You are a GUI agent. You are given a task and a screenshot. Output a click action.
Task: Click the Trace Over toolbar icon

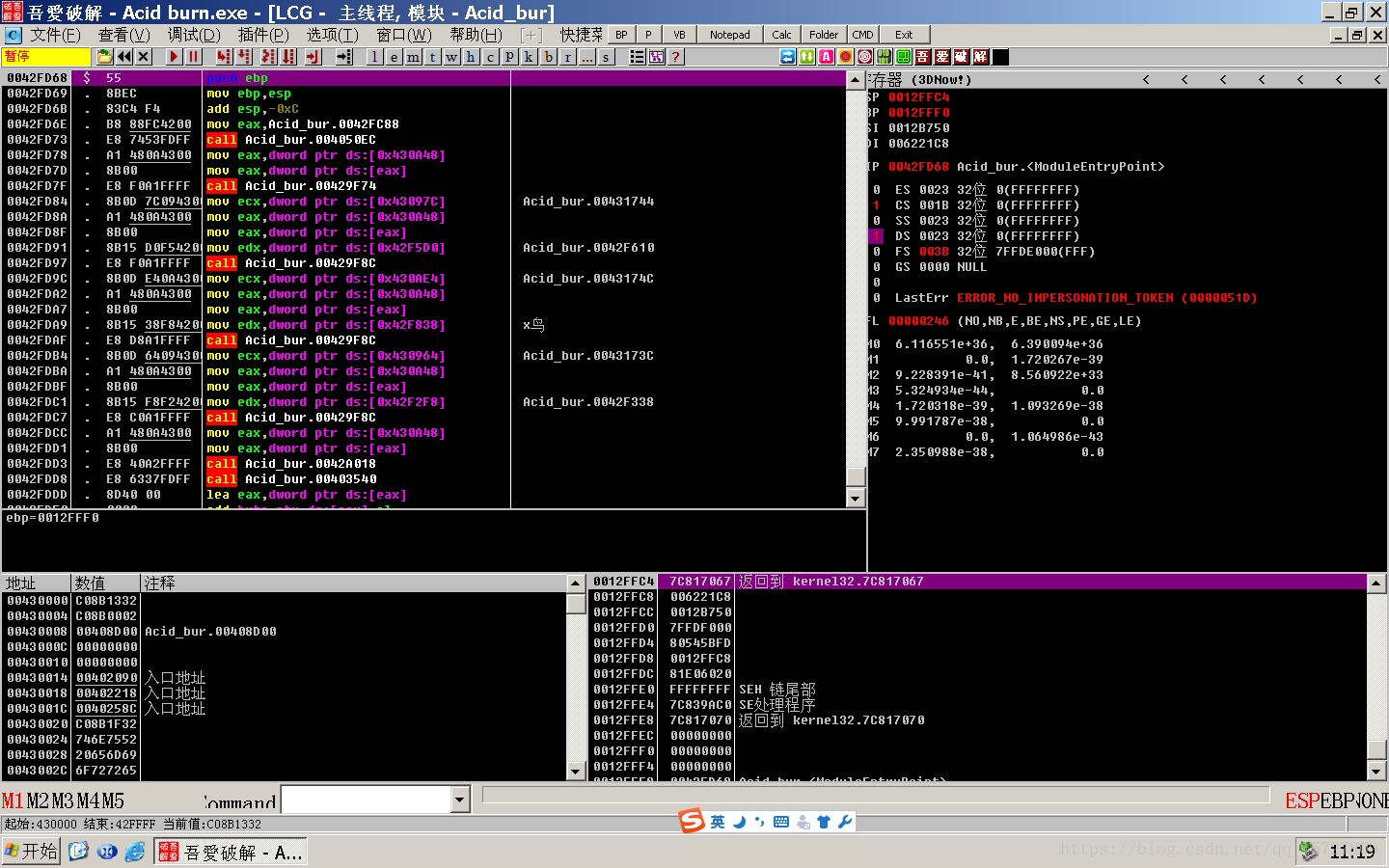pos(288,57)
